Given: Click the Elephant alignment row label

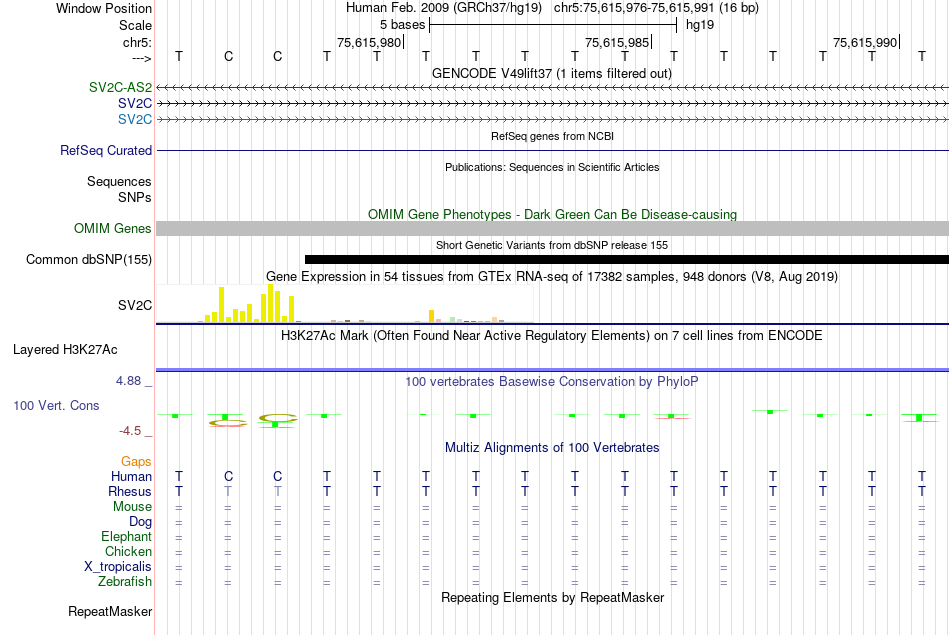Looking at the screenshot, I should pos(126,536).
